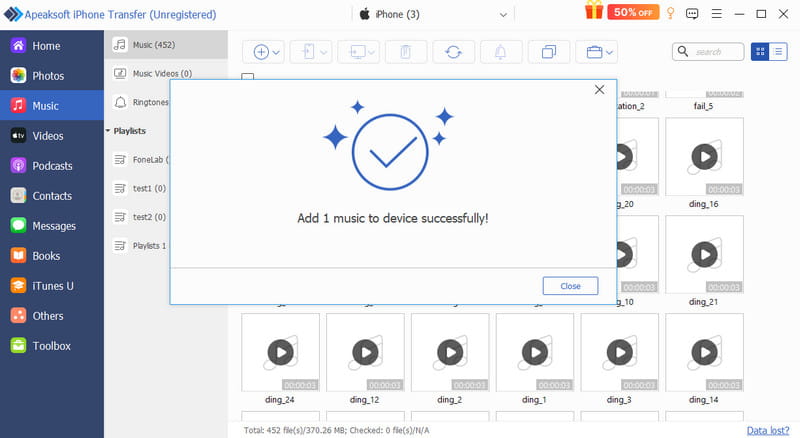Select the fail_5 file name
Image resolution: width=800 pixels, height=438 pixels.
(x=704, y=106)
